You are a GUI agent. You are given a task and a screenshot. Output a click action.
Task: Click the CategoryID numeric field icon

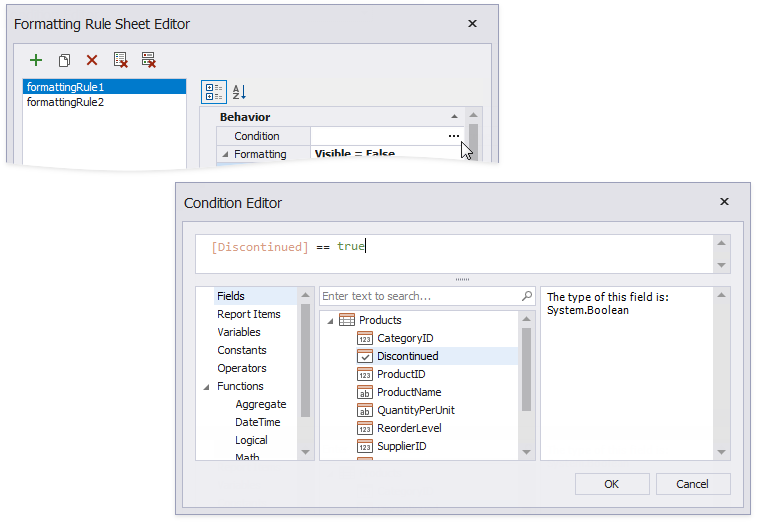(x=364, y=338)
